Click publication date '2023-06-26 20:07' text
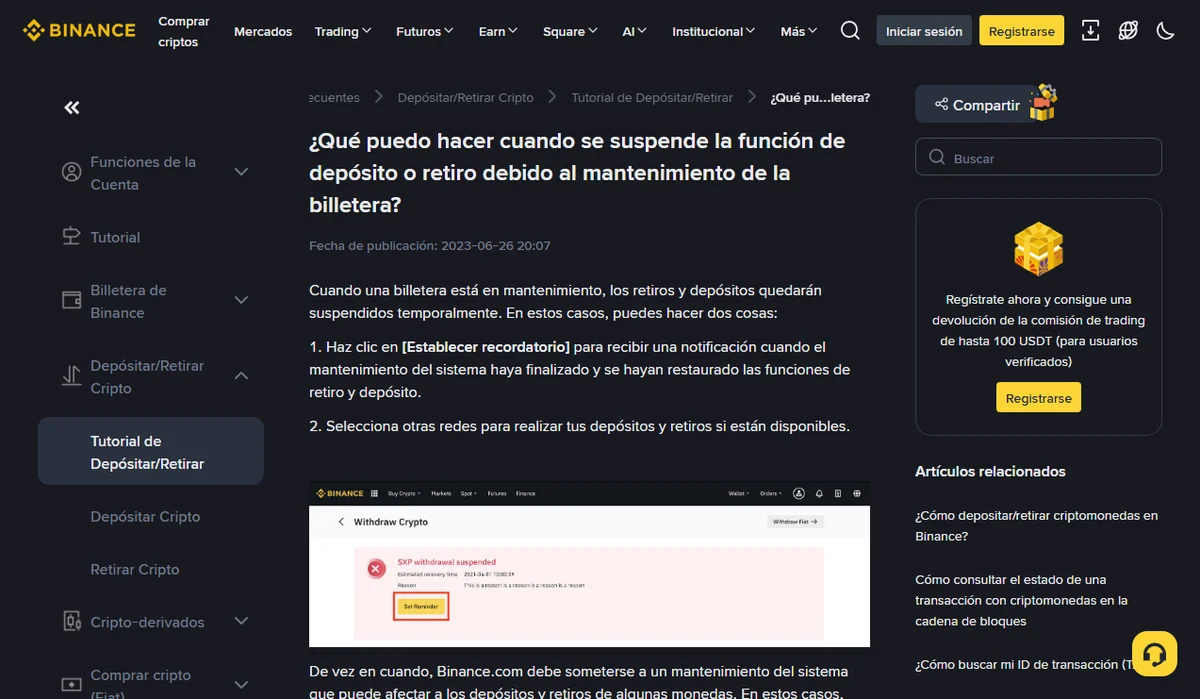The width and height of the screenshot is (1200, 699). pos(495,246)
